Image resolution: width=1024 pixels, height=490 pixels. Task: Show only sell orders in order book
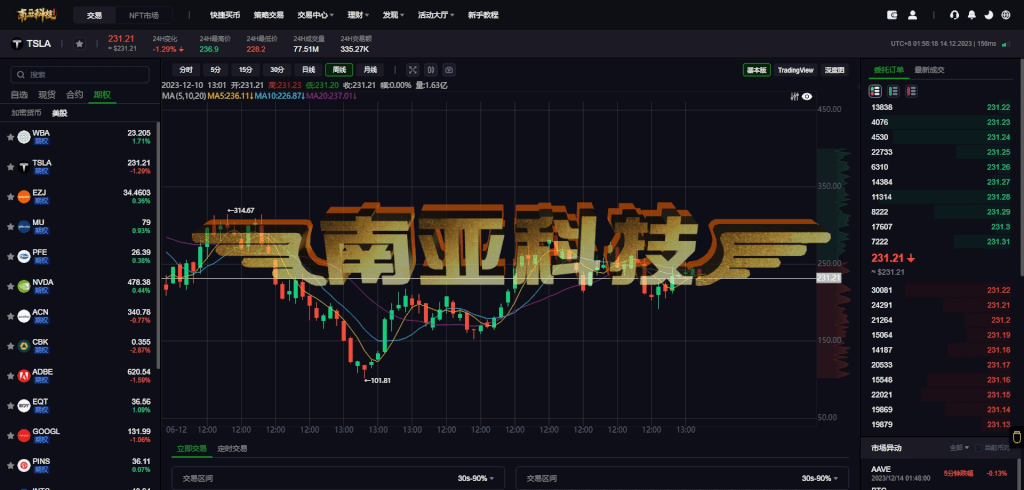coord(911,91)
